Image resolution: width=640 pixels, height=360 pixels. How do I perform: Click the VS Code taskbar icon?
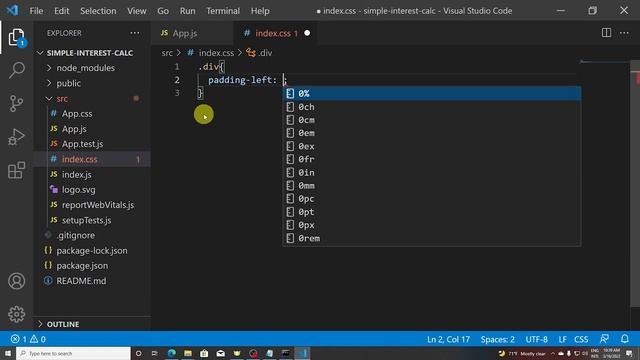coord(302,353)
